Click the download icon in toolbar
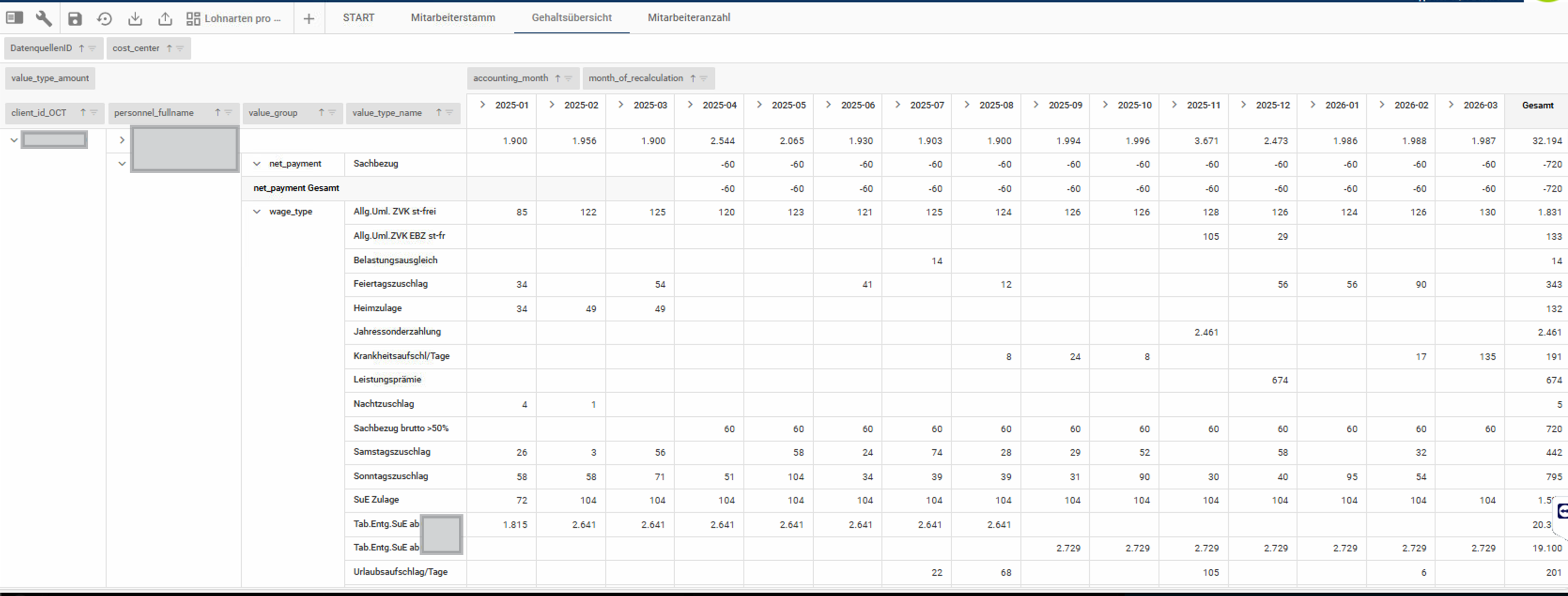Viewport: 1568px width, 596px height. pyautogui.click(x=135, y=19)
